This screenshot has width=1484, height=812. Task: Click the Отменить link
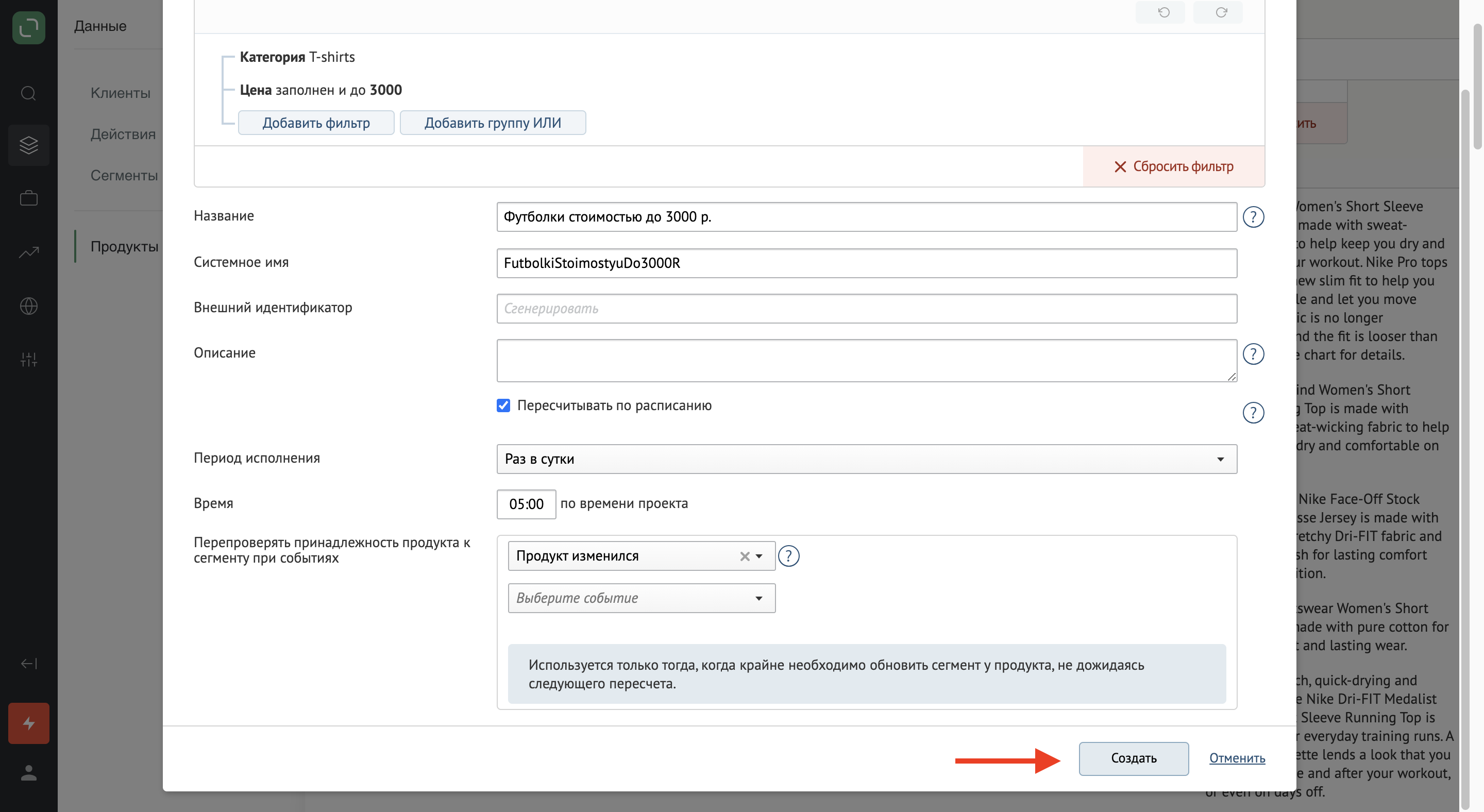[1237, 758]
